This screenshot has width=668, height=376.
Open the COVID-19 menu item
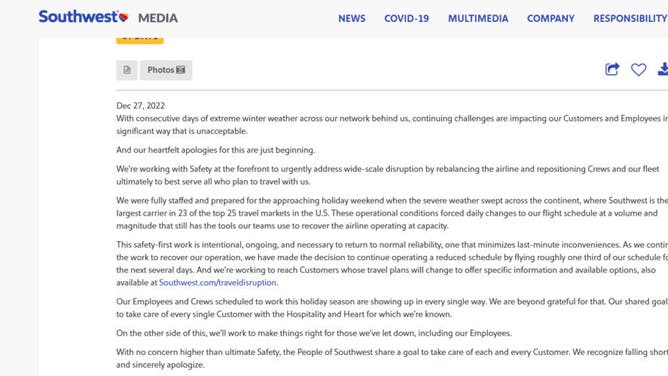pos(406,19)
